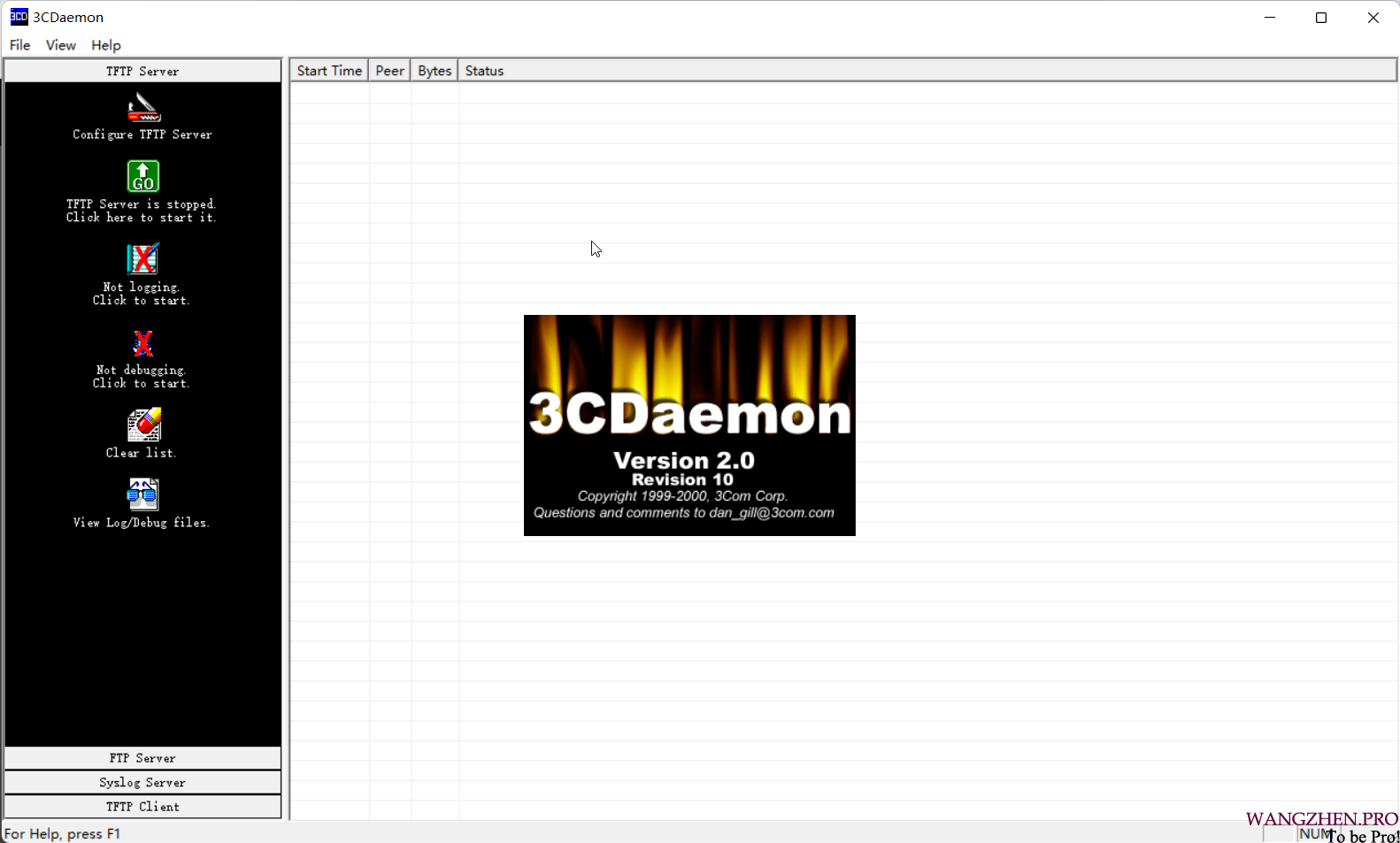Switch to the Syslog Server panel
The width and height of the screenshot is (1400, 843).
click(142, 782)
